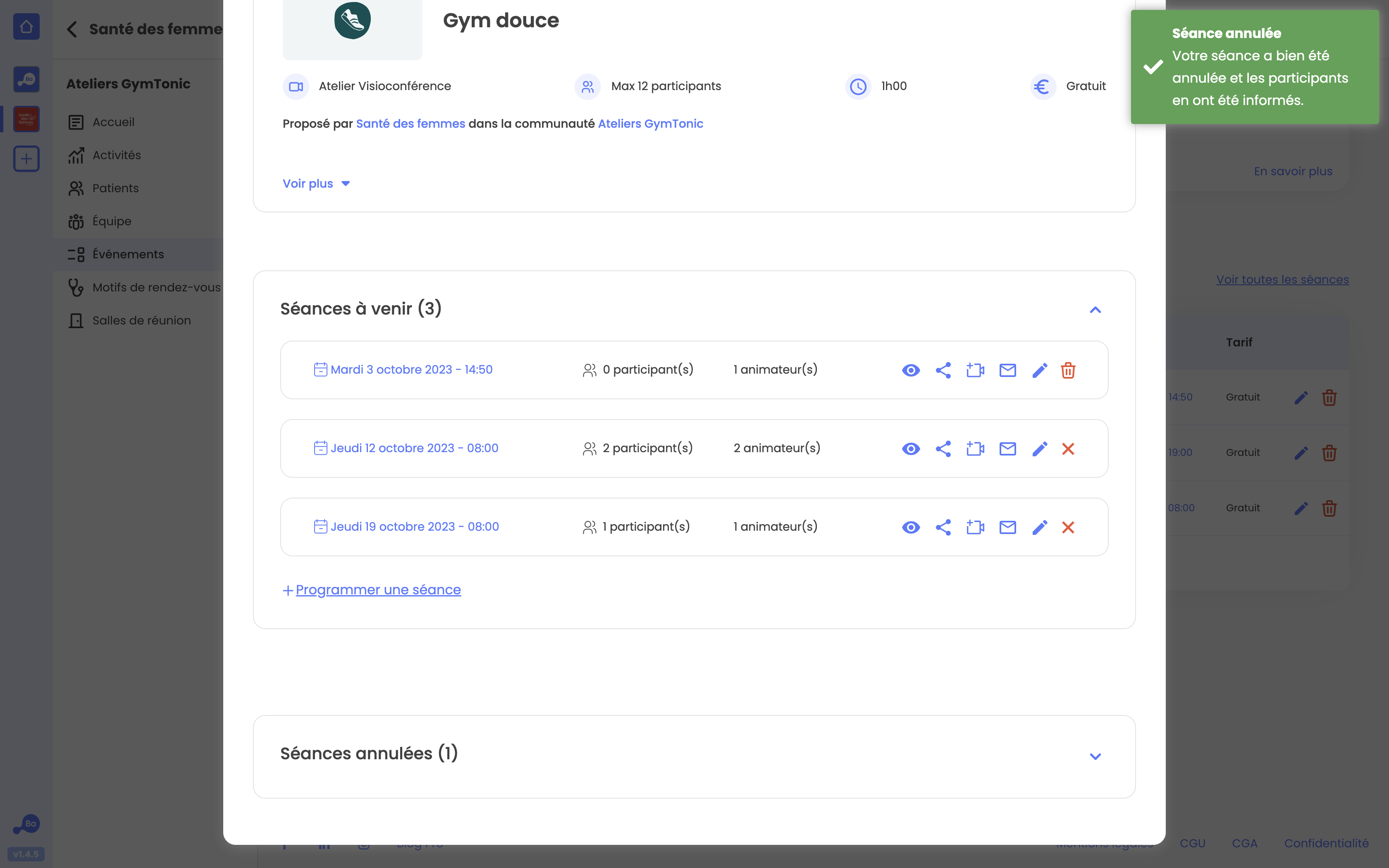Start the video for the Jeudi 12 octobre session
This screenshot has width=1389, height=868.
(x=975, y=449)
